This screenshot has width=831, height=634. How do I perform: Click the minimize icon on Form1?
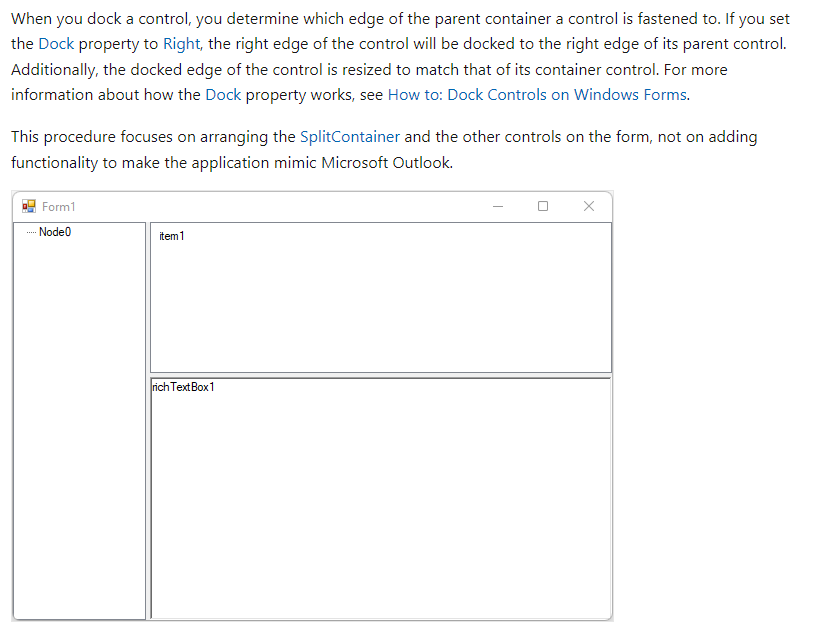click(x=498, y=206)
